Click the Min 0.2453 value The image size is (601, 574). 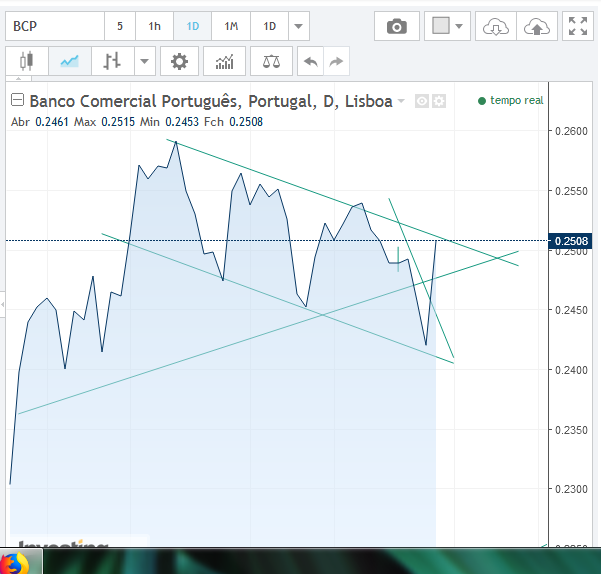(x=169, y=122)
